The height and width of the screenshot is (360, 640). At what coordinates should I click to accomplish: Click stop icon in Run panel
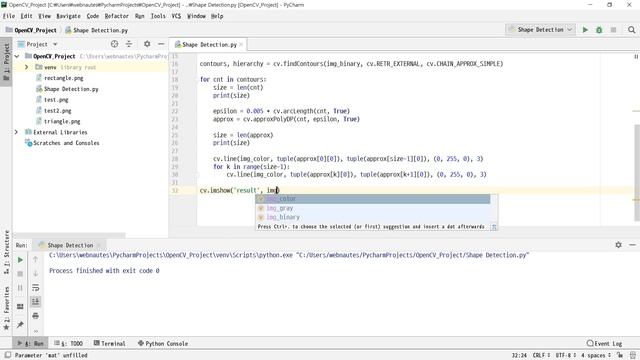(x=20, y=274)
